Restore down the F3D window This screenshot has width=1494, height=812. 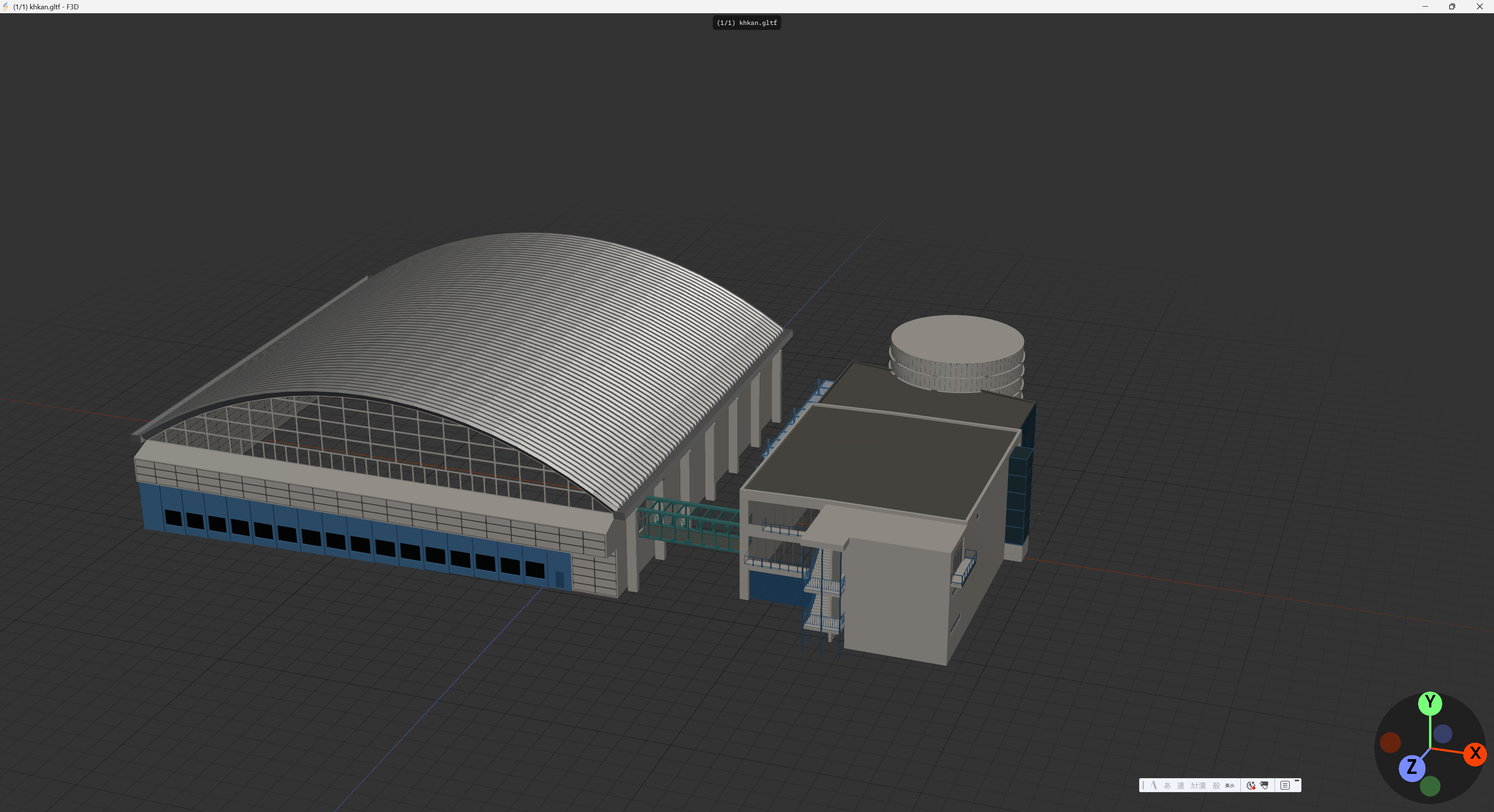[1452, 6]
